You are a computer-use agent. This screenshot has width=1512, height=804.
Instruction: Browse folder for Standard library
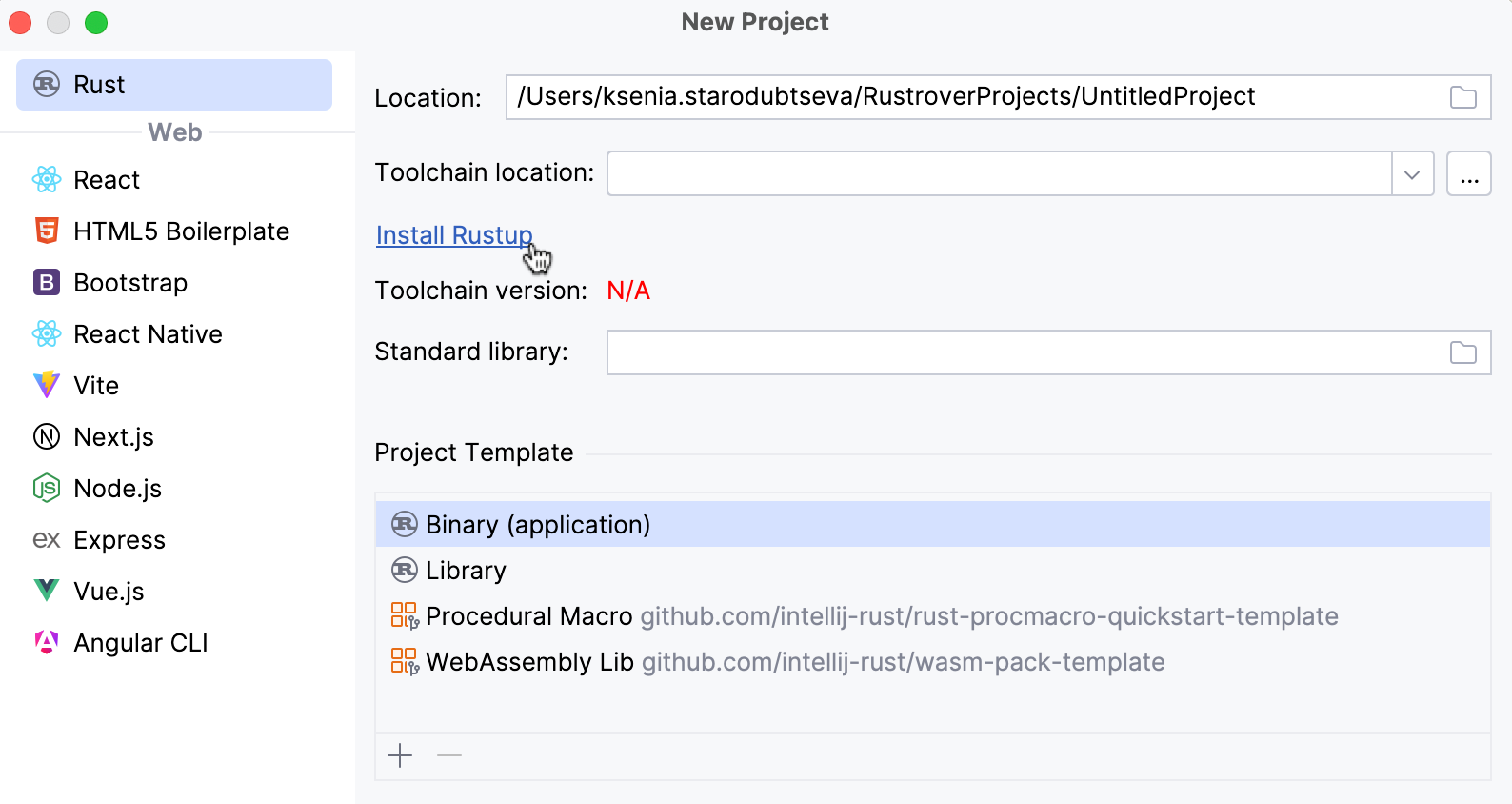pyautogui.click(x=1462, y=352)
